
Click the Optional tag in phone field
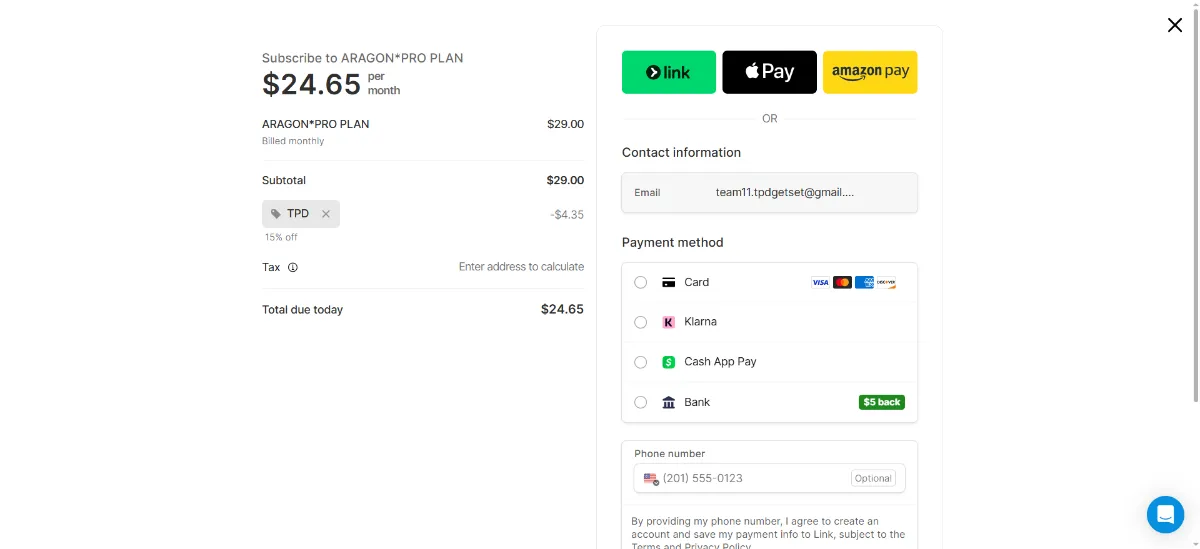click(x=873, y=478)
